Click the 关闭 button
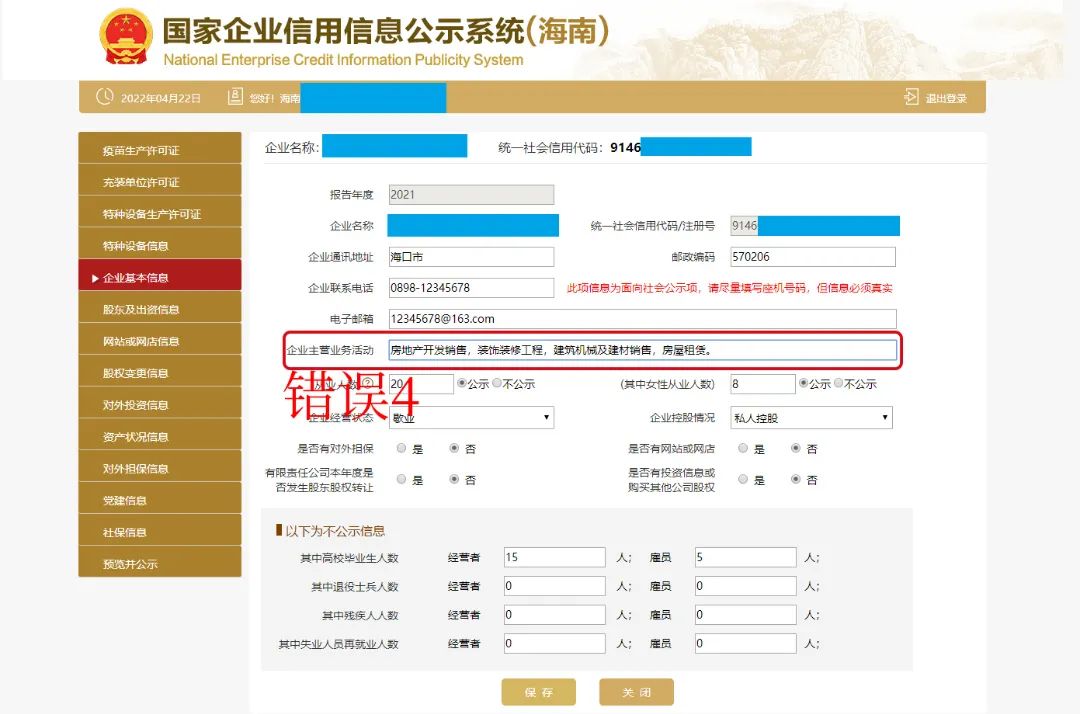The width and height of the screenshot is (1080, 714). [x=636, y=692]
